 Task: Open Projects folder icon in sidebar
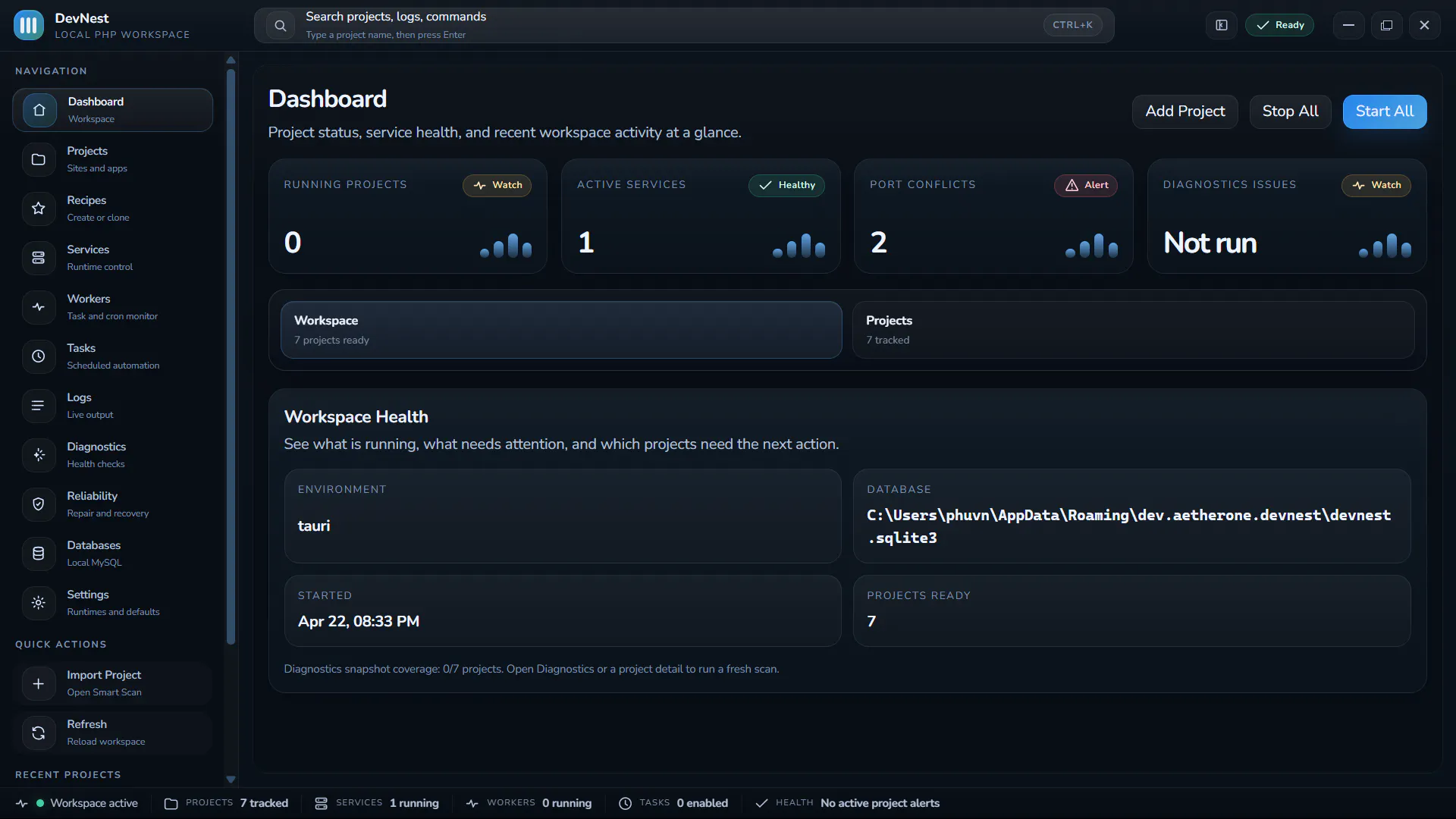[39, 159]
